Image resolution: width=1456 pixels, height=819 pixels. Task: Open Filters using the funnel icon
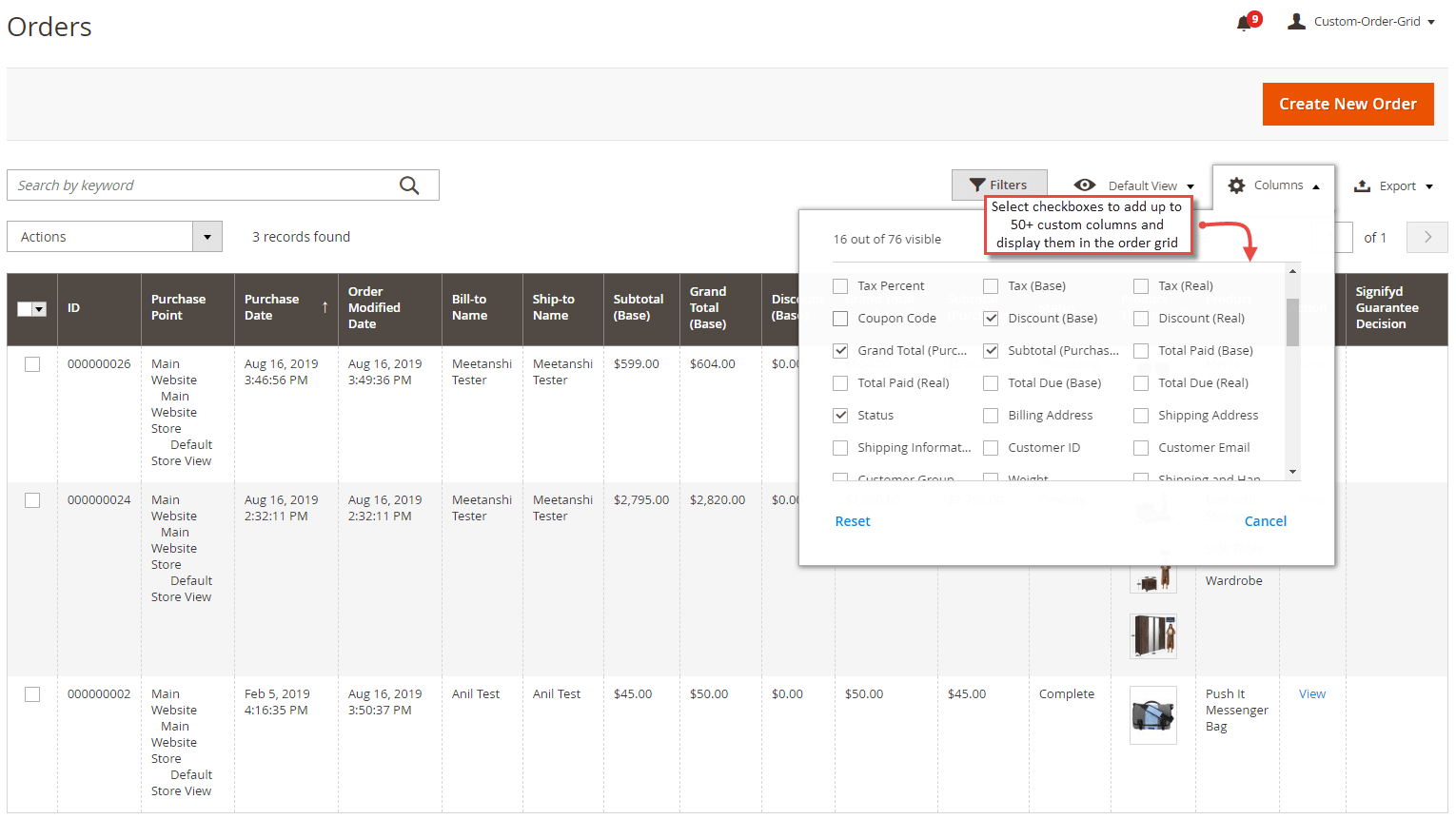[976, 184]
